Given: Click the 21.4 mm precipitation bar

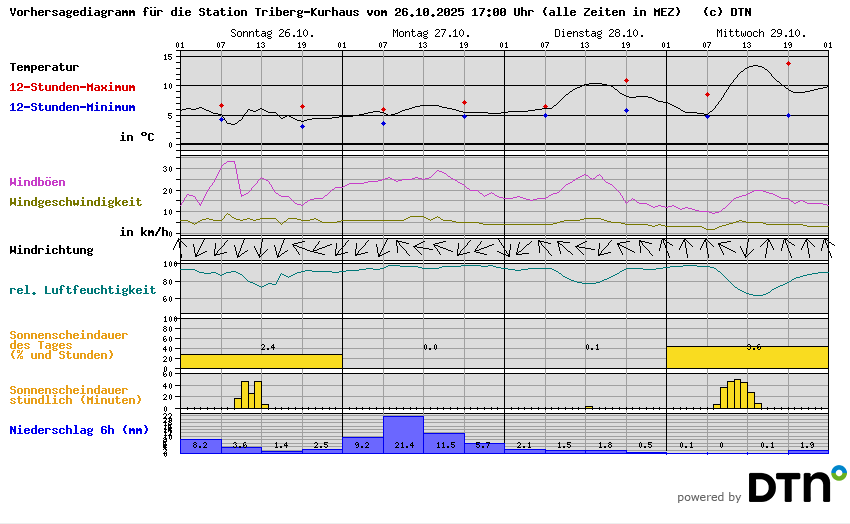Looking at the screenshot, I should pyautogui.click(x=403, y=435).
